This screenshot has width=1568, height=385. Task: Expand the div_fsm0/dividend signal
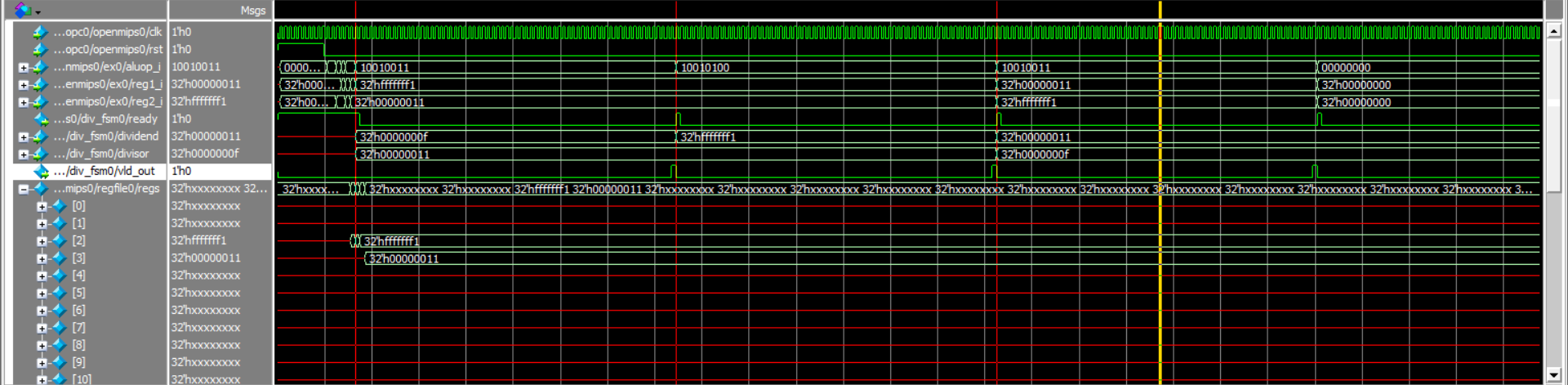click(x=24, y=137)
